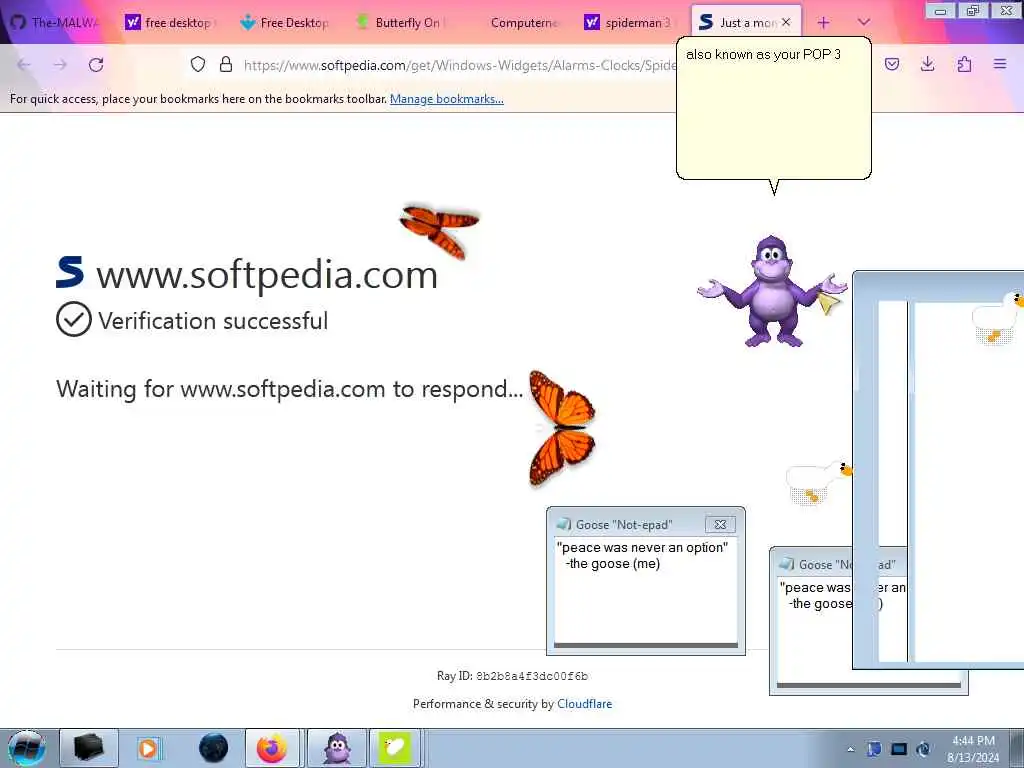Switch to The-MALWARE GitHub tab
The width and height of the screenshot is (1024, 768).
click(x=57, y=22)
